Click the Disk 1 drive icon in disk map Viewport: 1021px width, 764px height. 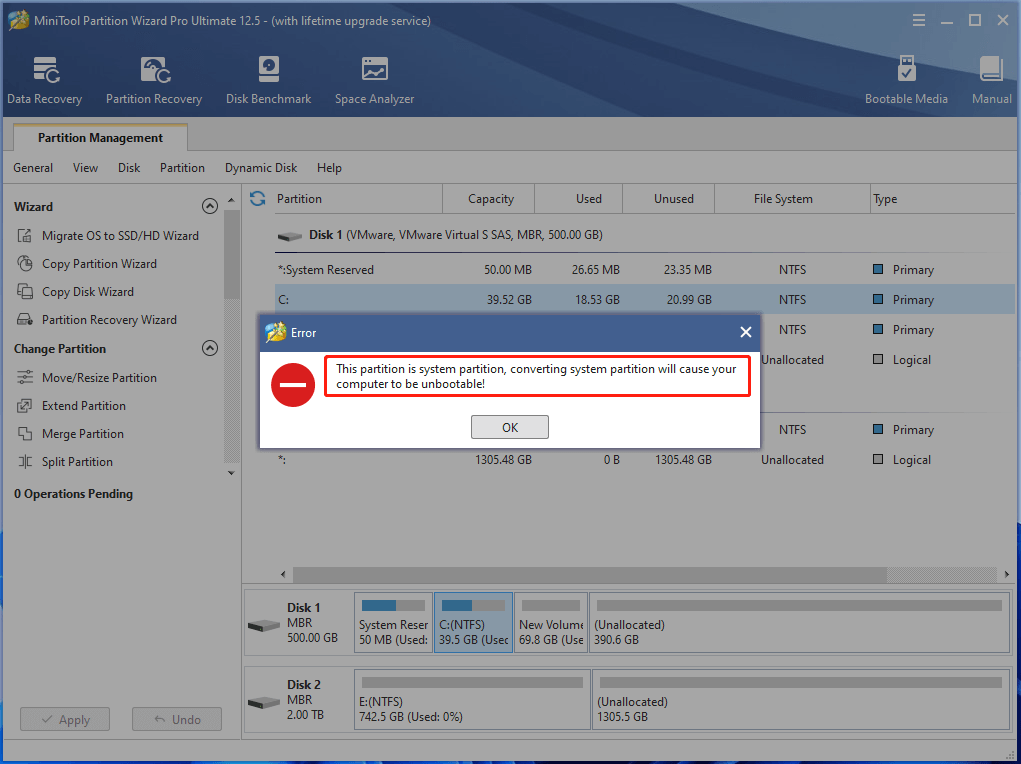264,626
